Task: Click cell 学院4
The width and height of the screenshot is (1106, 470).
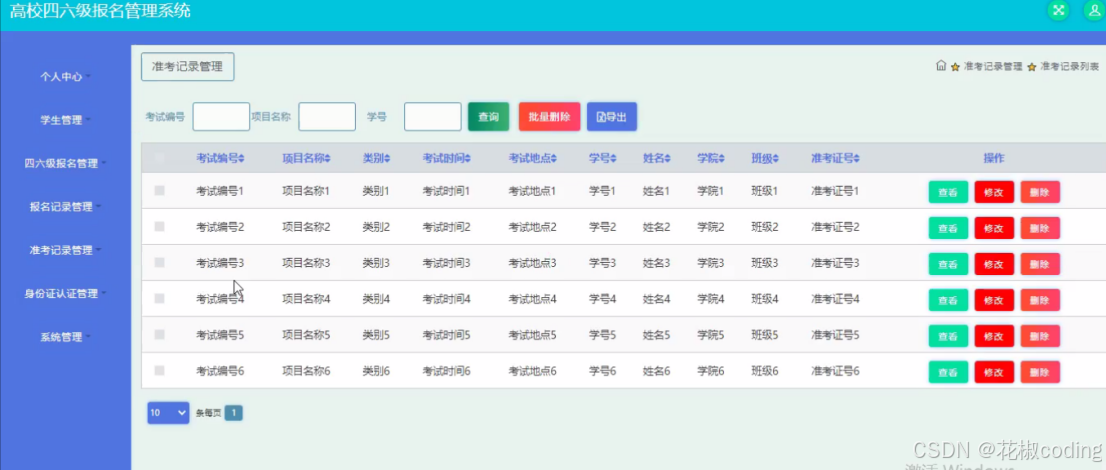Action: pos(711,299)
